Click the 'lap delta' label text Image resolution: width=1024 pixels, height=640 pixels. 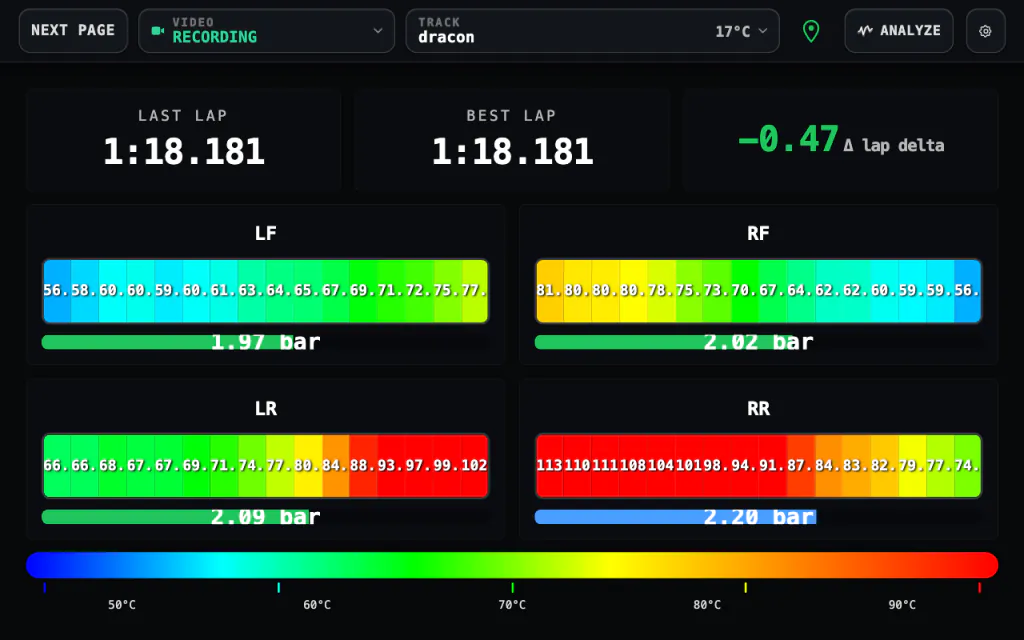tap(903, 145)
